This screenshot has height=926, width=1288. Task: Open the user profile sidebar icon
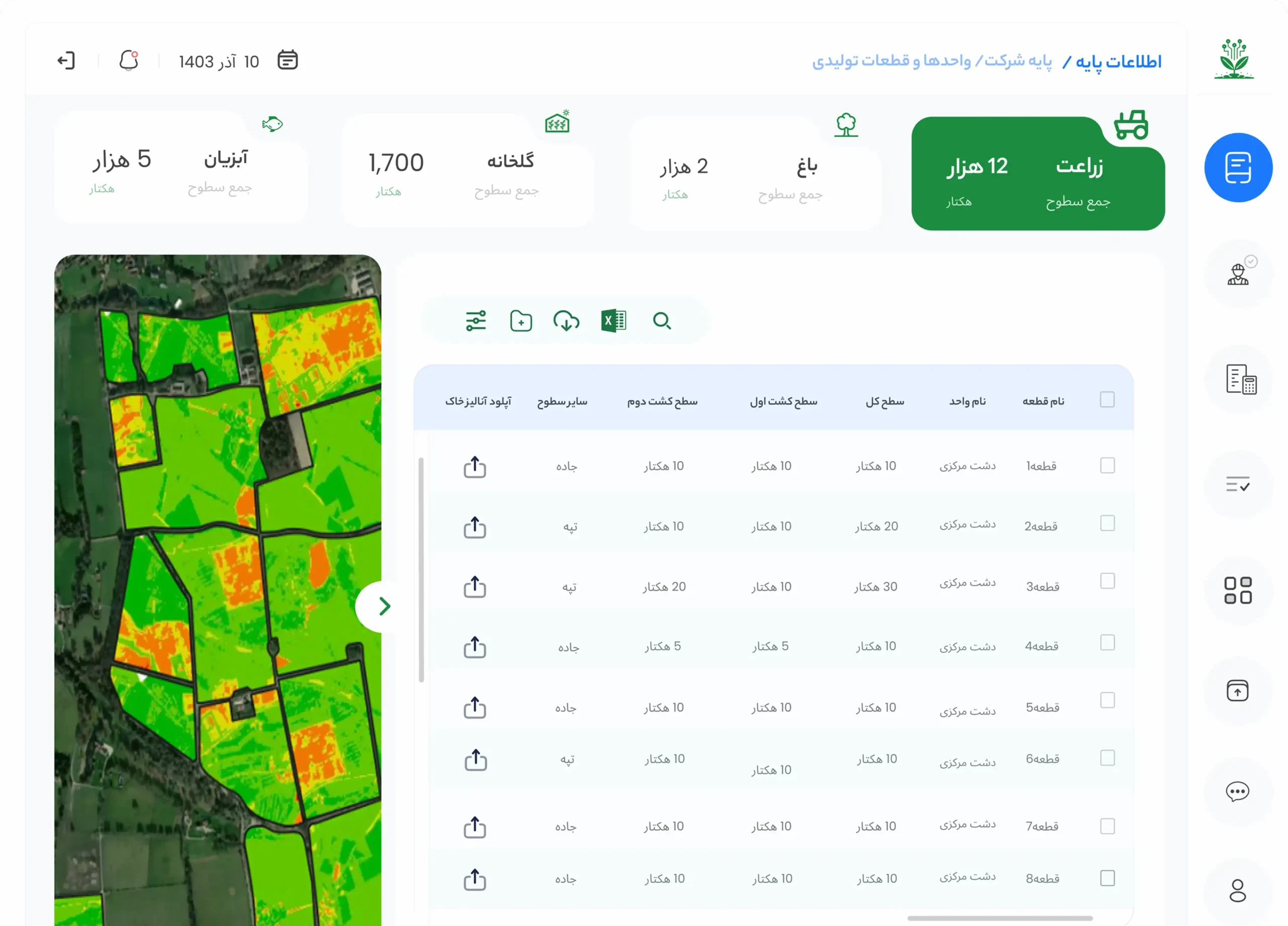click(1238, 891)
